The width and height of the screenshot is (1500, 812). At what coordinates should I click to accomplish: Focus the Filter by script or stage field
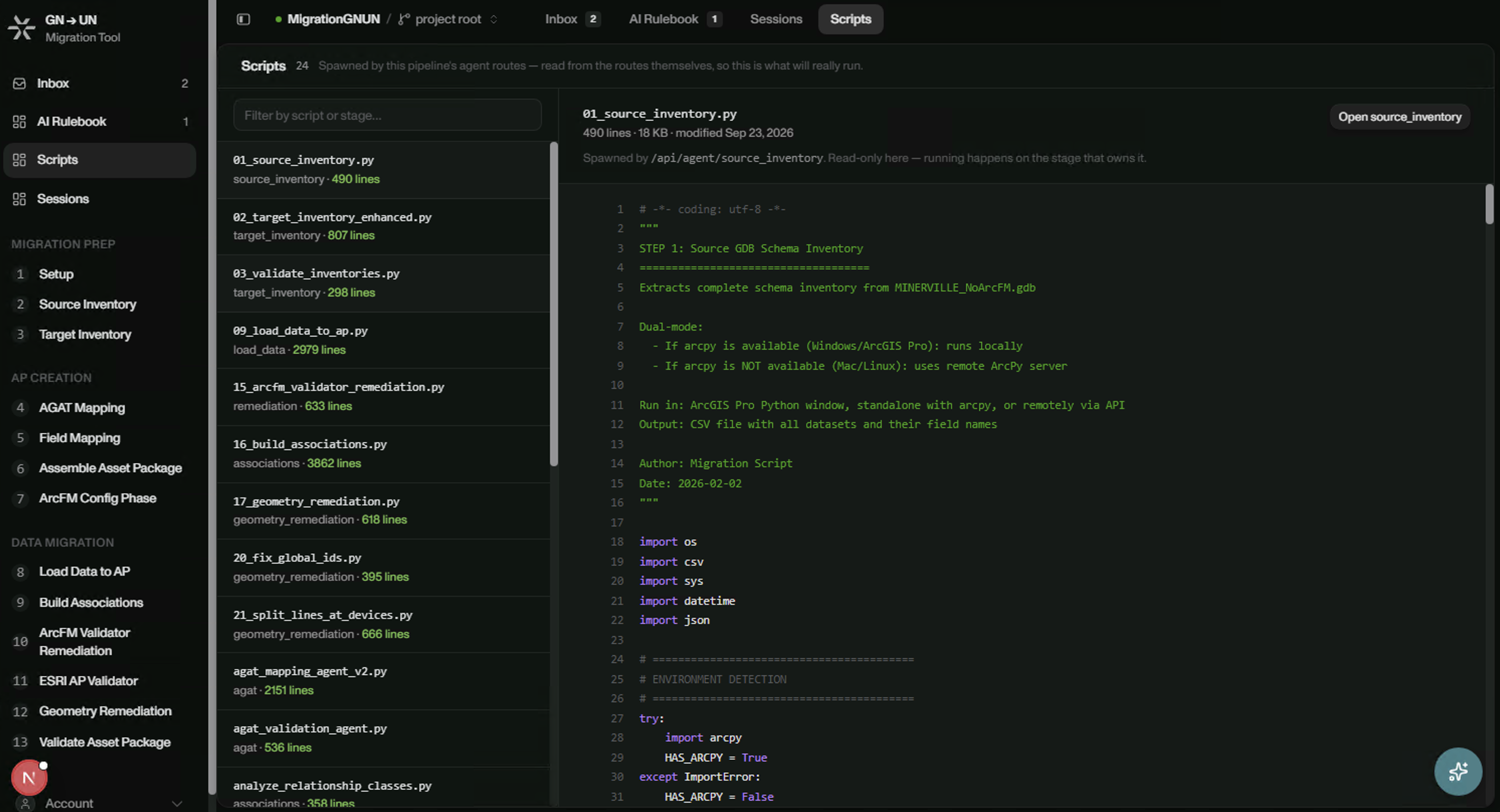pyautogui.click(x=387, y=115)
